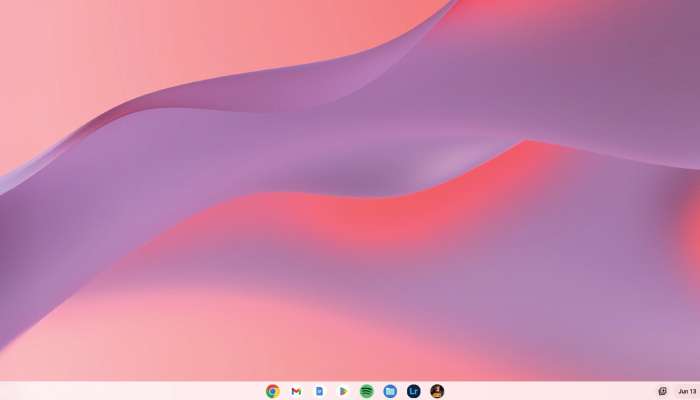The height and width of the screenshot is (400, 700).
Task: Open the last pinned app with character avatar
Action: [x=437, y=391]
